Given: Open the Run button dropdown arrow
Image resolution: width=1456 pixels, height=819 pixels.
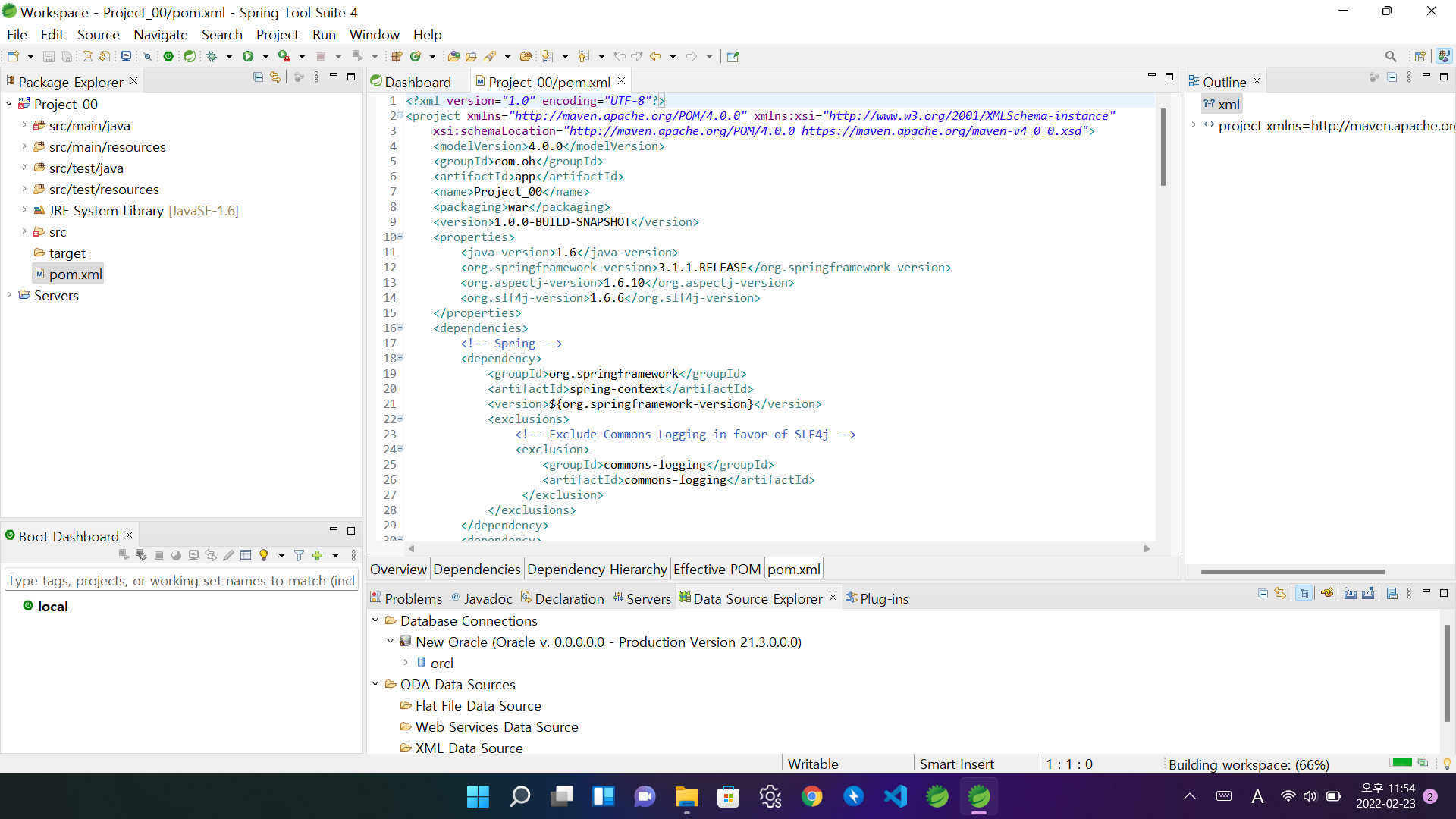Looking at the screenshot, I should (265, 56).
